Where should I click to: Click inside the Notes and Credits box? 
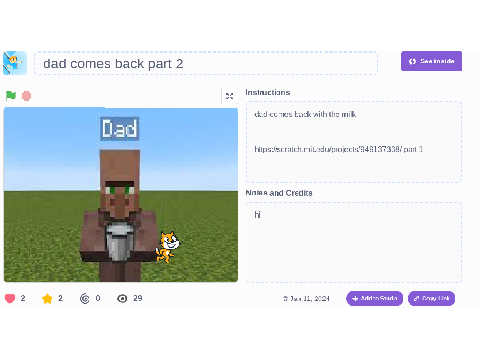[x=354, y=242]
